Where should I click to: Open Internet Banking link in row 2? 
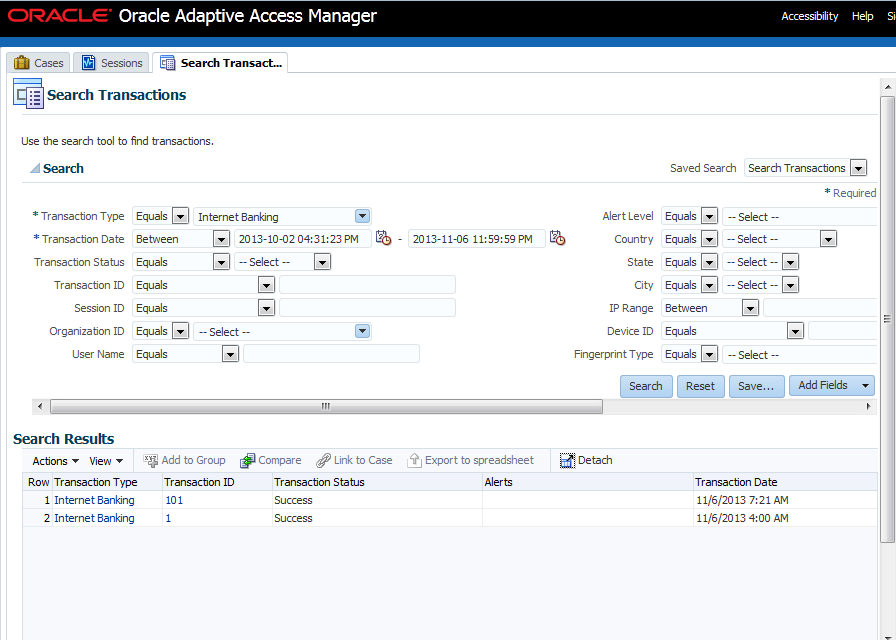[x=94, y=518]
